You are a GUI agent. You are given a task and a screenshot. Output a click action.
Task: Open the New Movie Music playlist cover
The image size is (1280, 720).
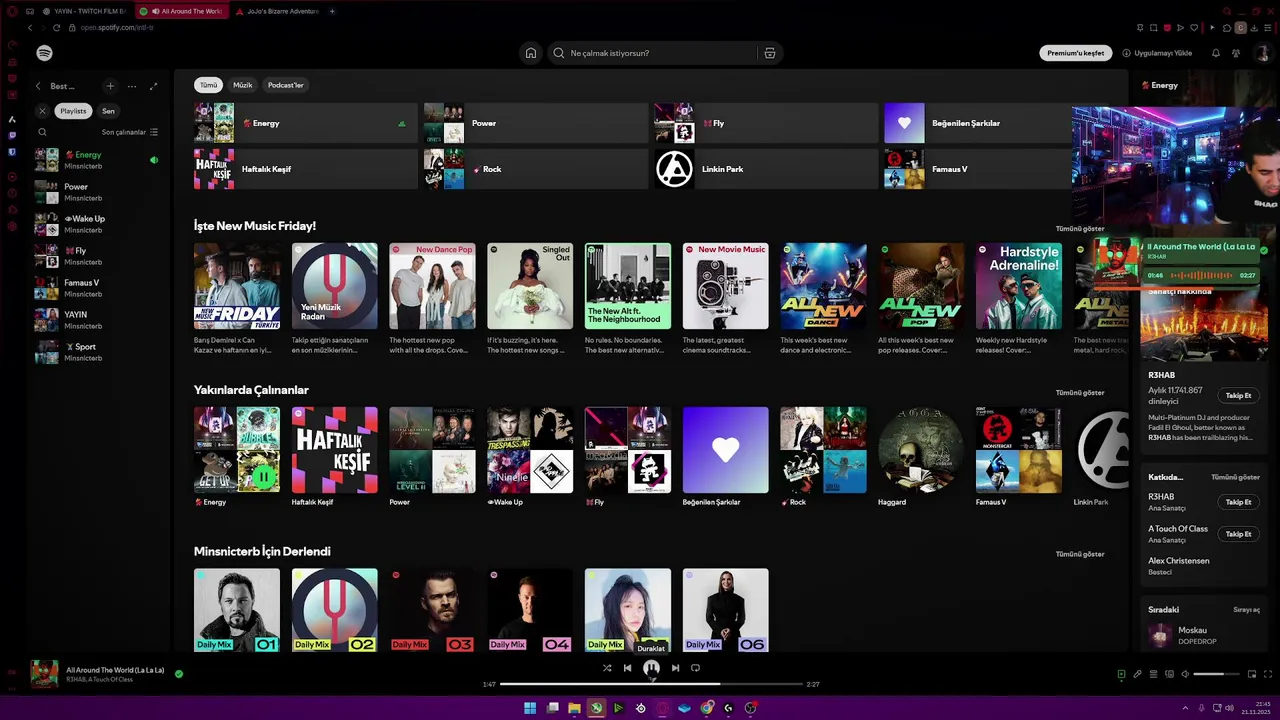pyautogui.click(x=726, y=286)
